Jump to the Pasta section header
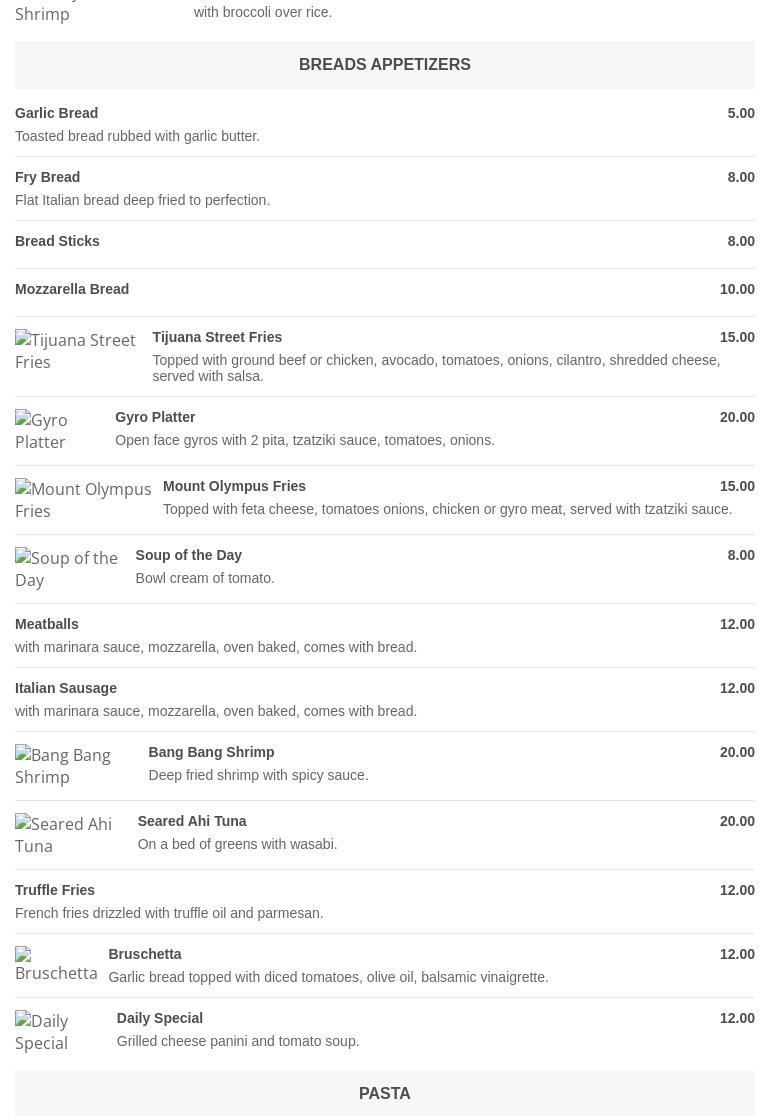The width and height of the screenshot is (770, 1116). pos(384,1093)
